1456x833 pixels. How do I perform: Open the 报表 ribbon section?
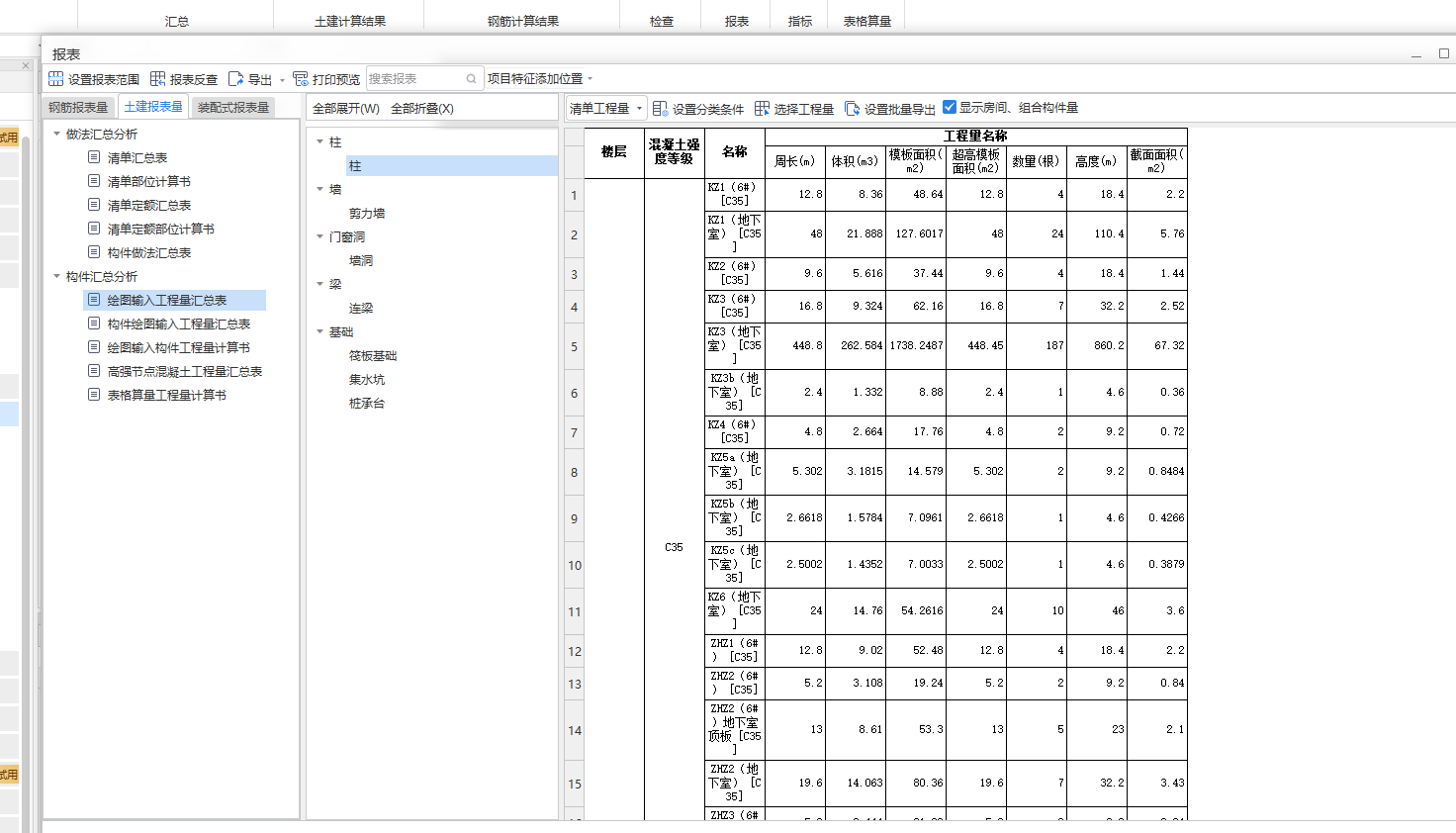(737, 21)
